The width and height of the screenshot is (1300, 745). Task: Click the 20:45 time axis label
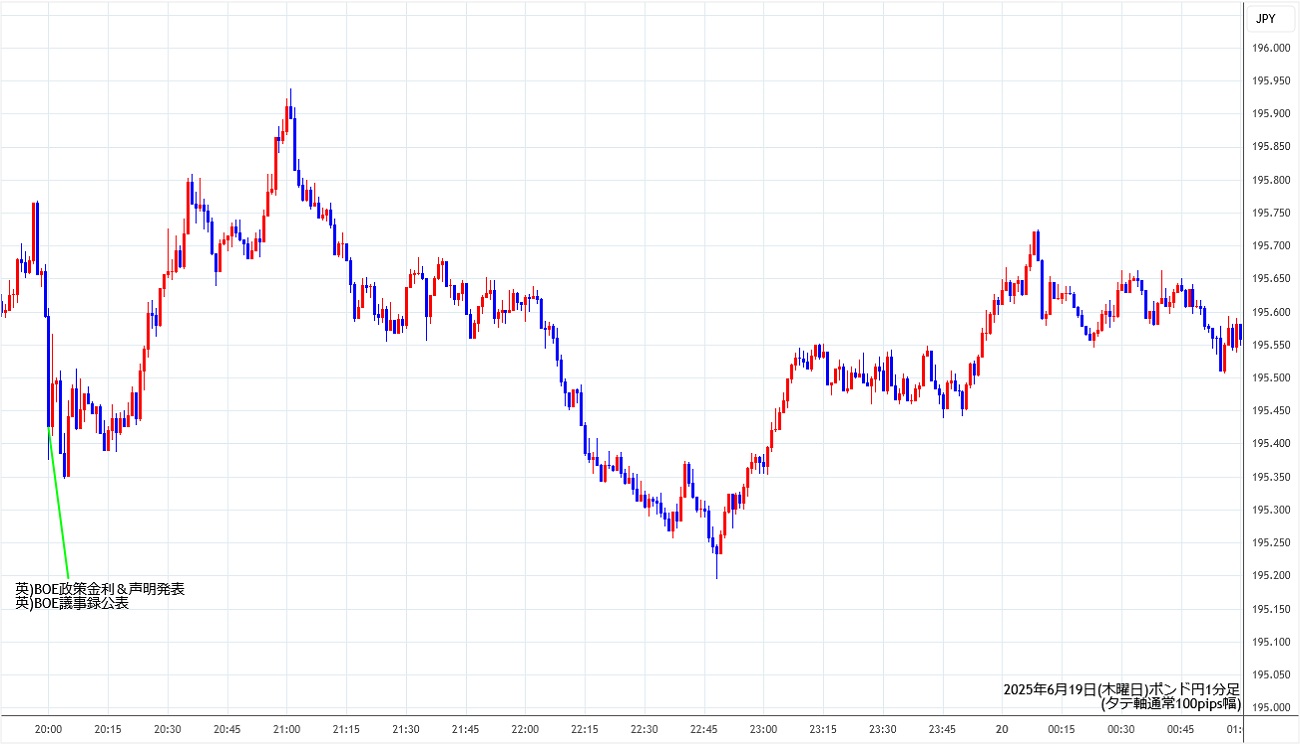(227, 730)
